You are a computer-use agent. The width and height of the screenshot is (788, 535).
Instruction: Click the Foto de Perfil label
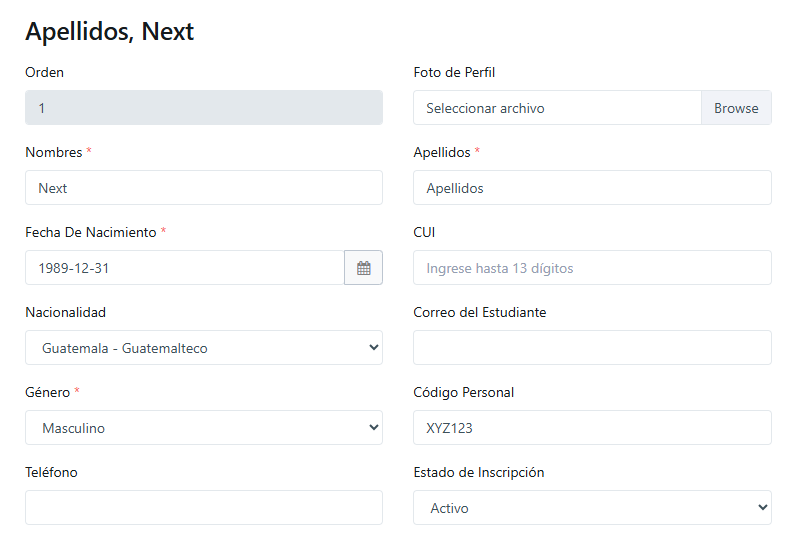[x=454, y=72]
